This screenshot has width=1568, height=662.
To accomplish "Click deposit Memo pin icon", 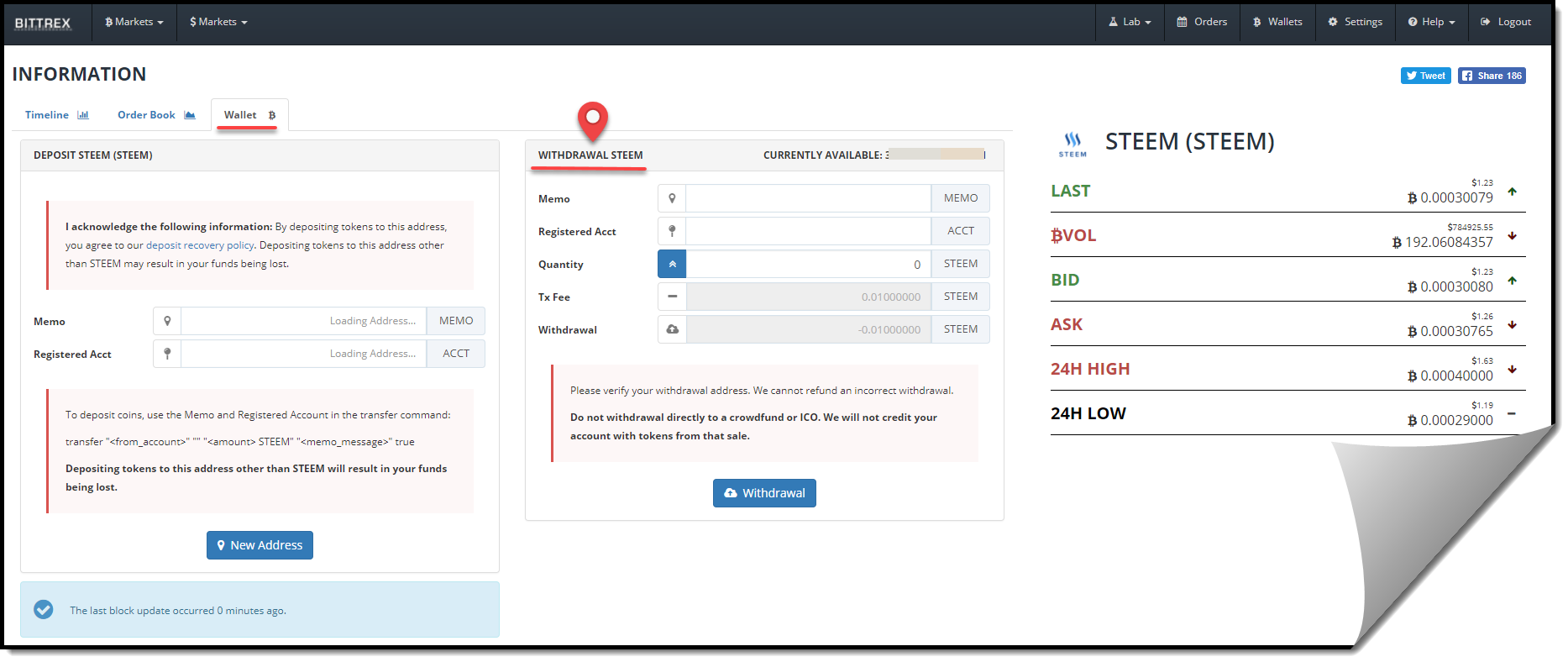I will (167, 321).
